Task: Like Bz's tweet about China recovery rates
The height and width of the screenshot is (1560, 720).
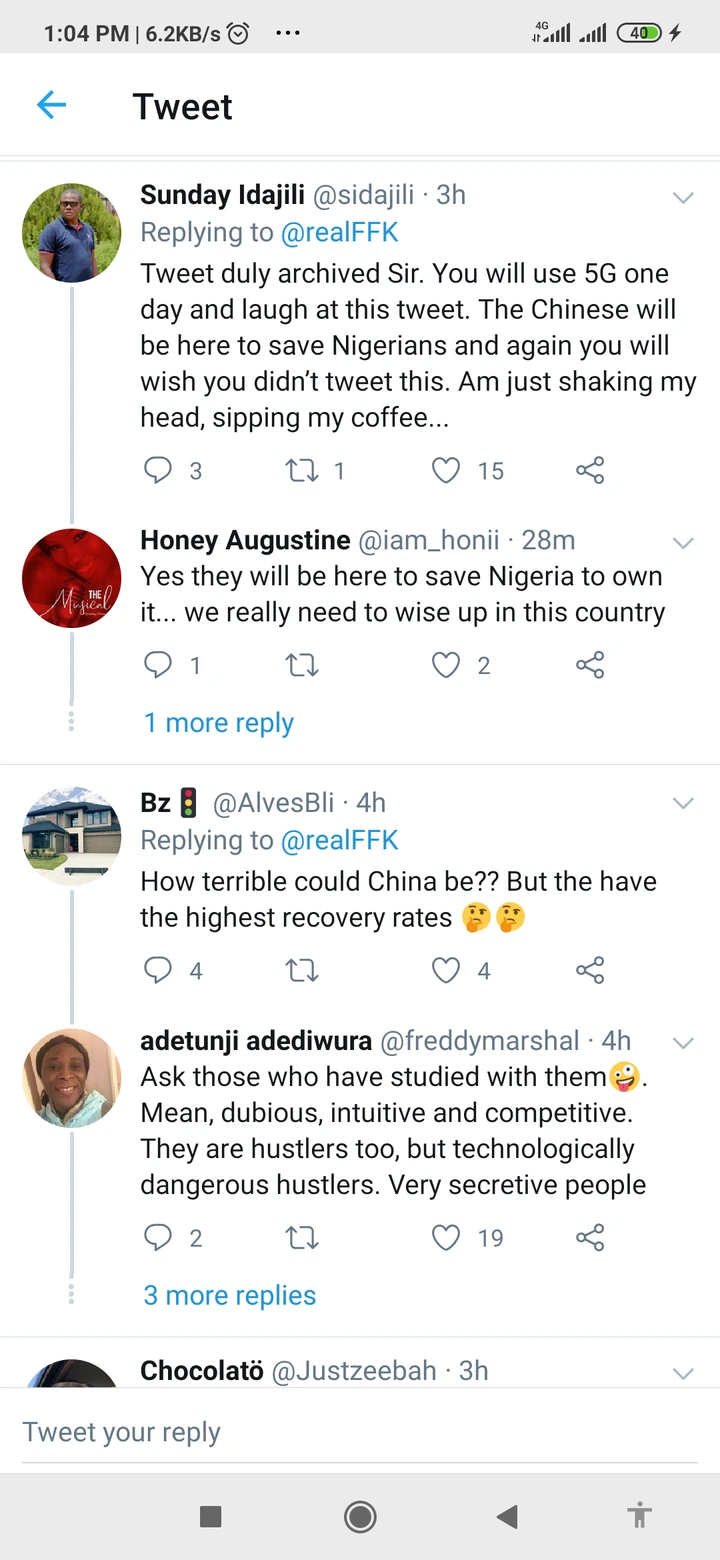Action: pyautogui.click(x=446, y=970)
